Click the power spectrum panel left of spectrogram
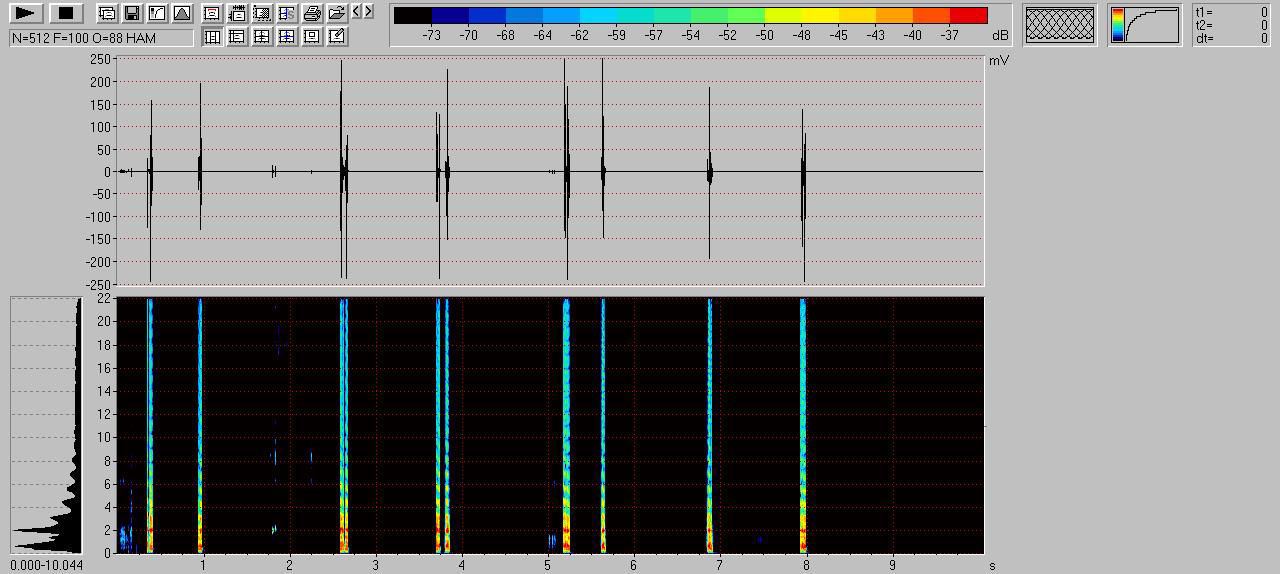Image resolution: width=1280 pixels, height=574 pixels. 46,425
